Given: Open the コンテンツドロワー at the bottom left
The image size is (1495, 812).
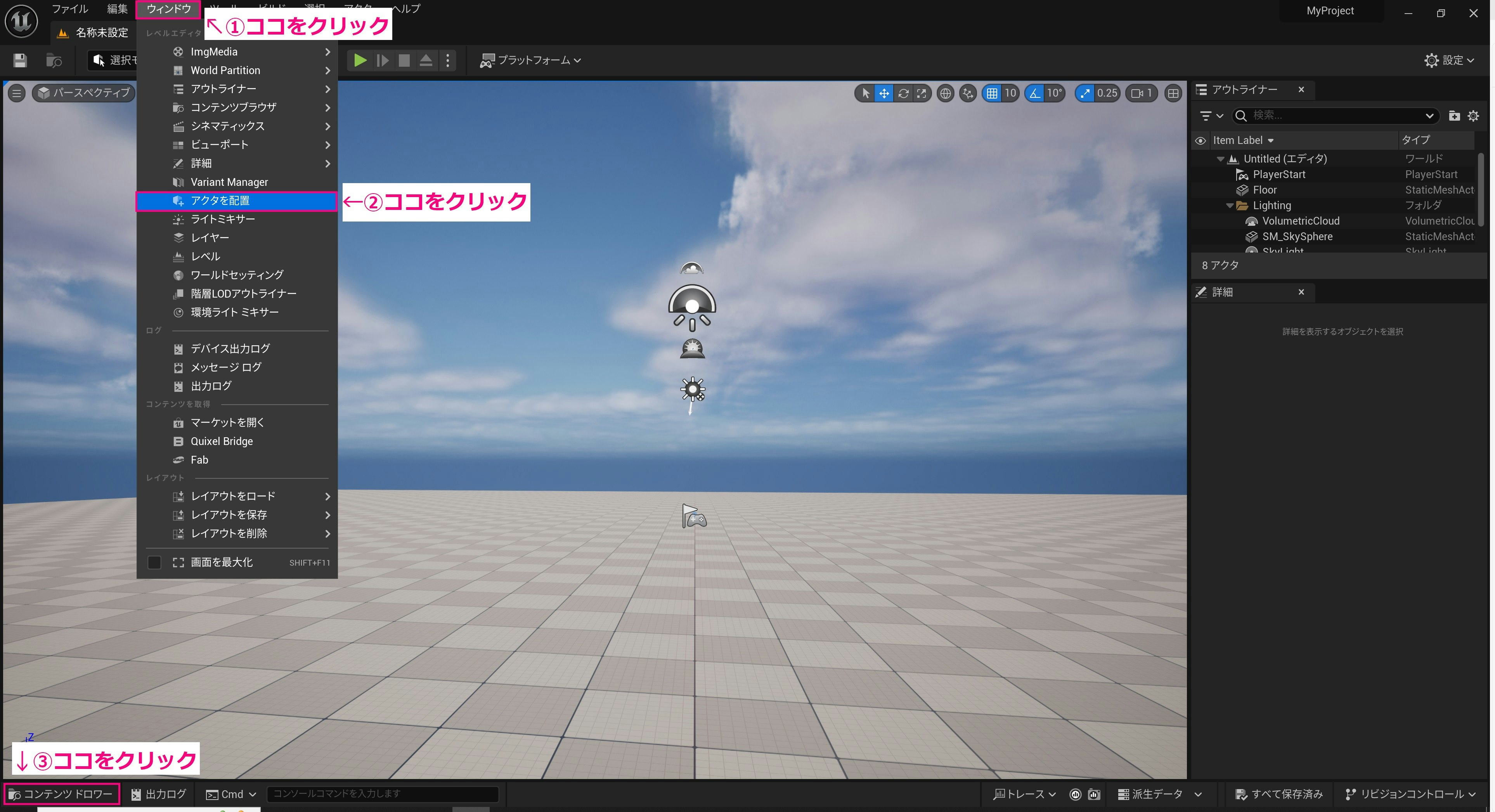Looking at the screenshot, I should (x=61, y=793).
